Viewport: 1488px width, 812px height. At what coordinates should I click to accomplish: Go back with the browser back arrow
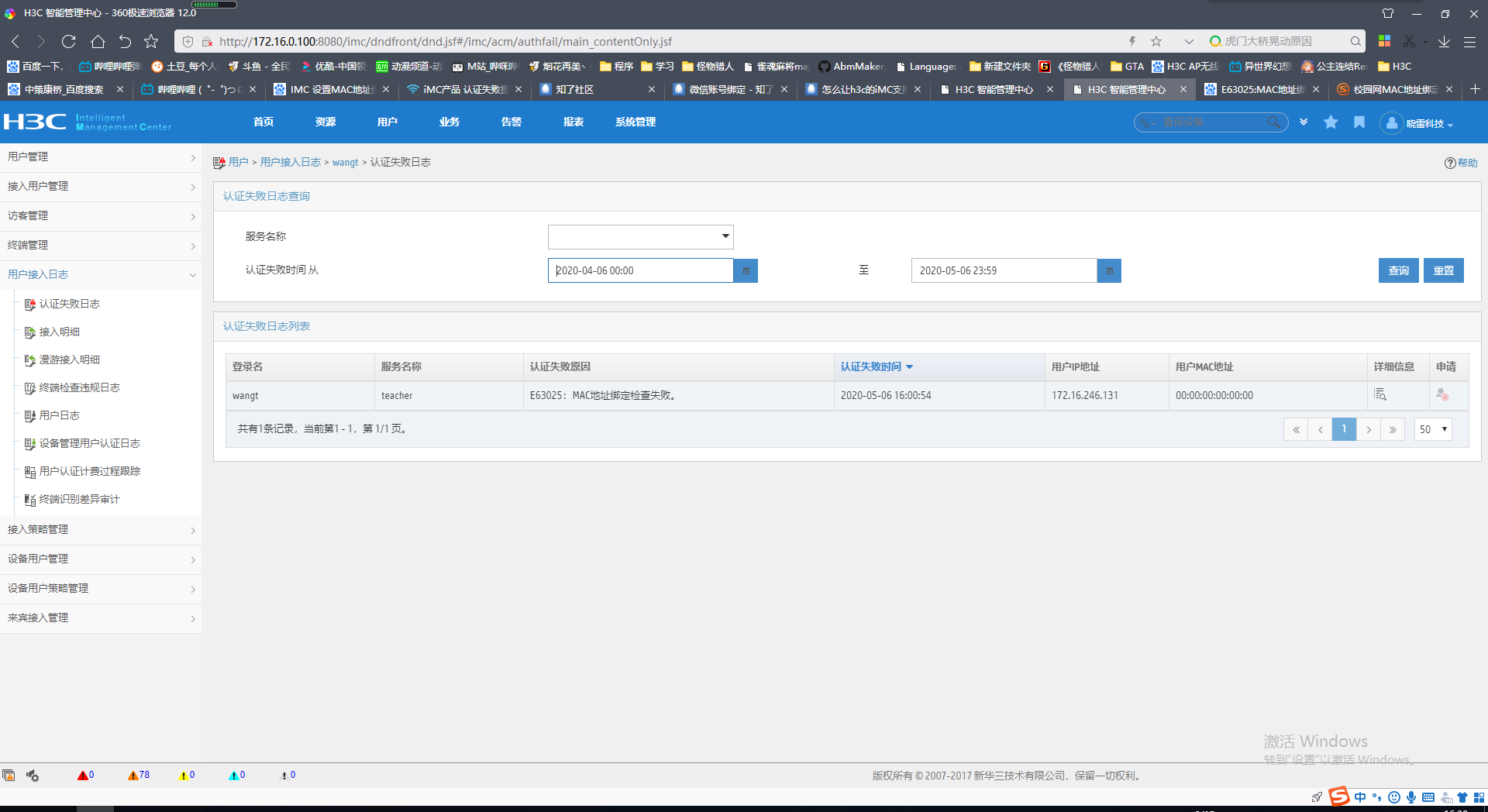tap(15, 41)
